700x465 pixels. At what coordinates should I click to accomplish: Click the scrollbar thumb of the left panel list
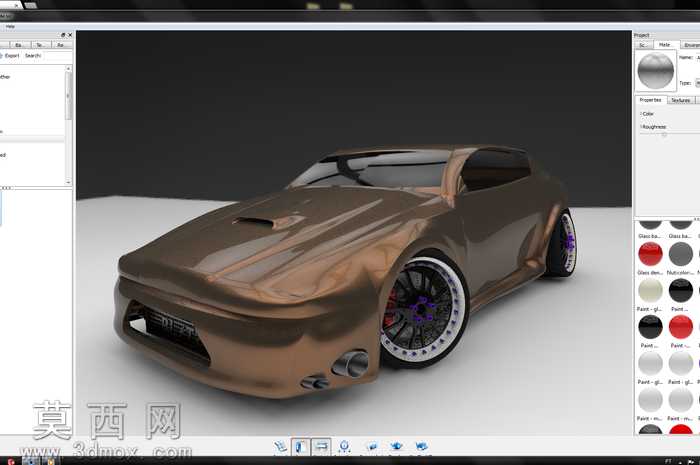pos(68,96)
